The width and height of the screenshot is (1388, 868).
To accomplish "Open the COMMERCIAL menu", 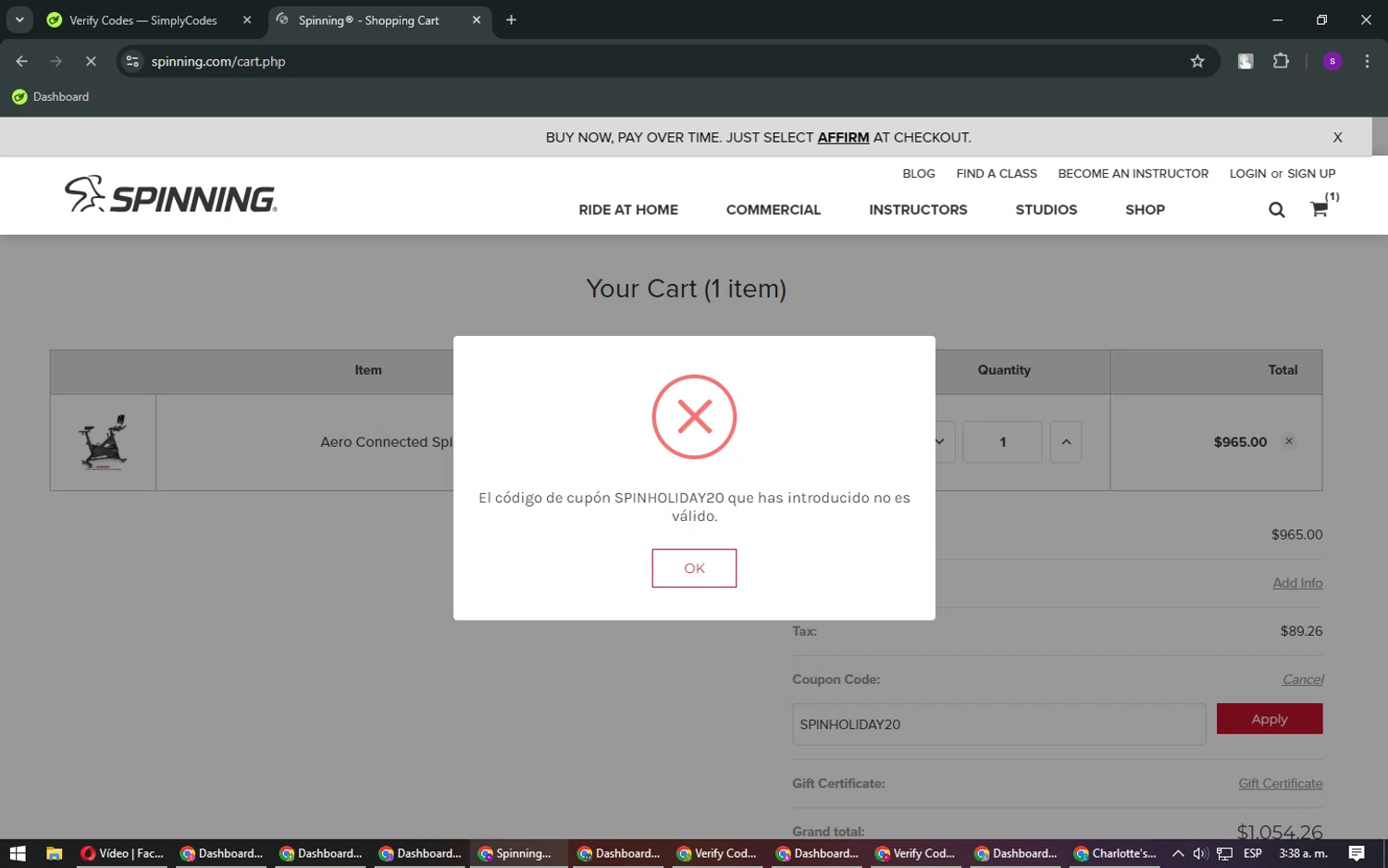I will pos(774,210).
